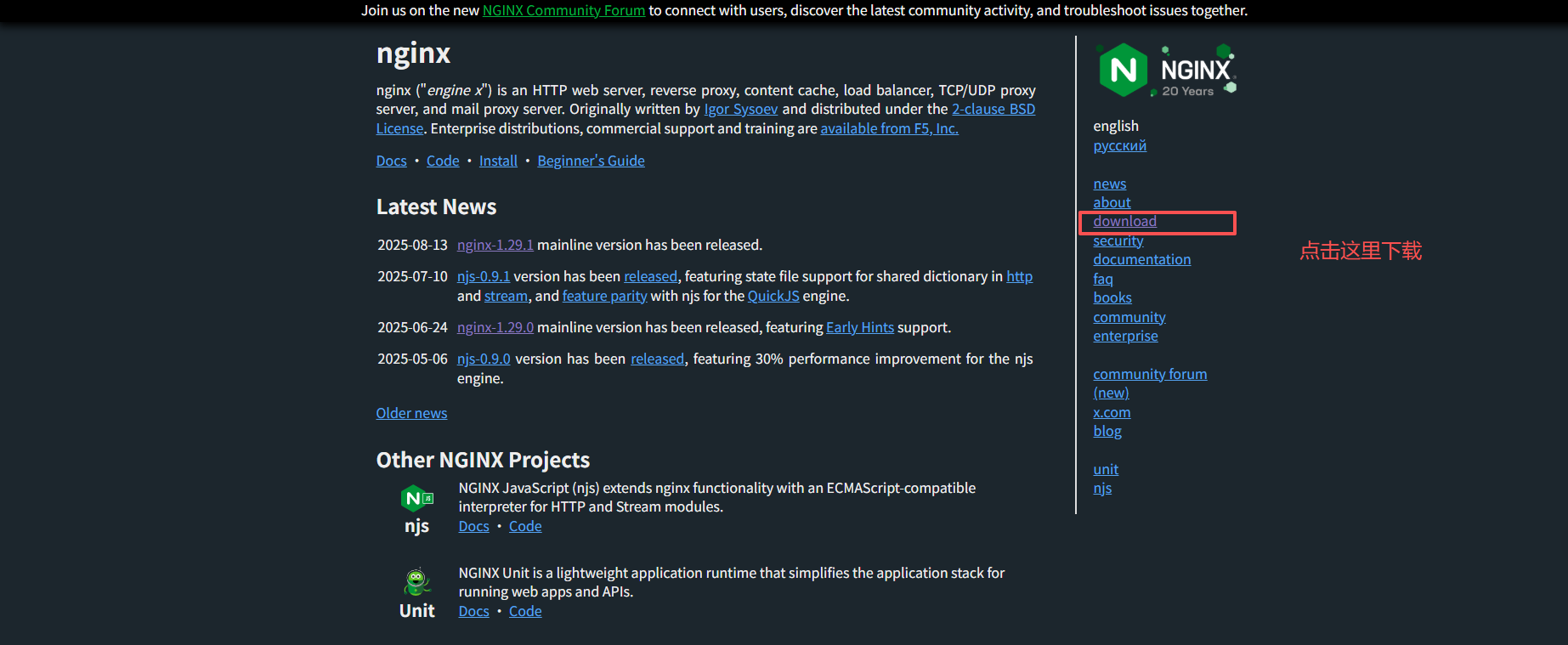Open NGINX Unit Code link
This screenshot has width=1568, height=645.
pos(525,611)
